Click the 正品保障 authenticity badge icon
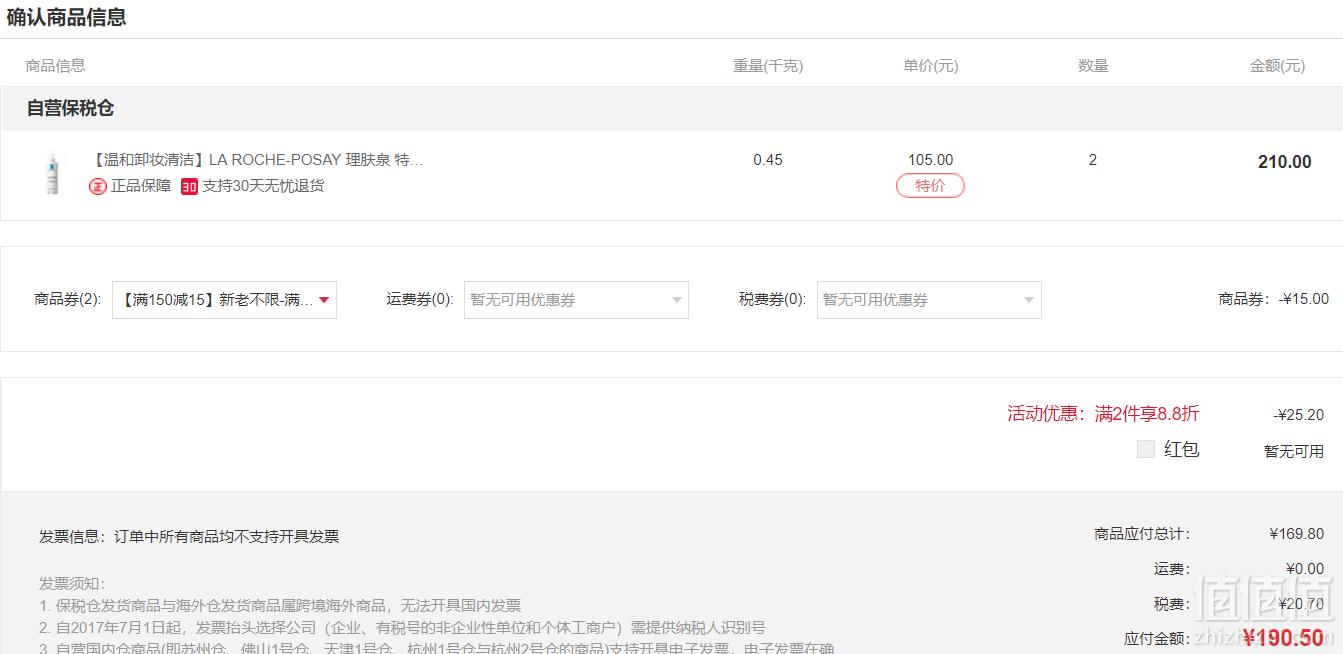The height and width of the screenshot is (654, 1343). (x=98, y=186)
